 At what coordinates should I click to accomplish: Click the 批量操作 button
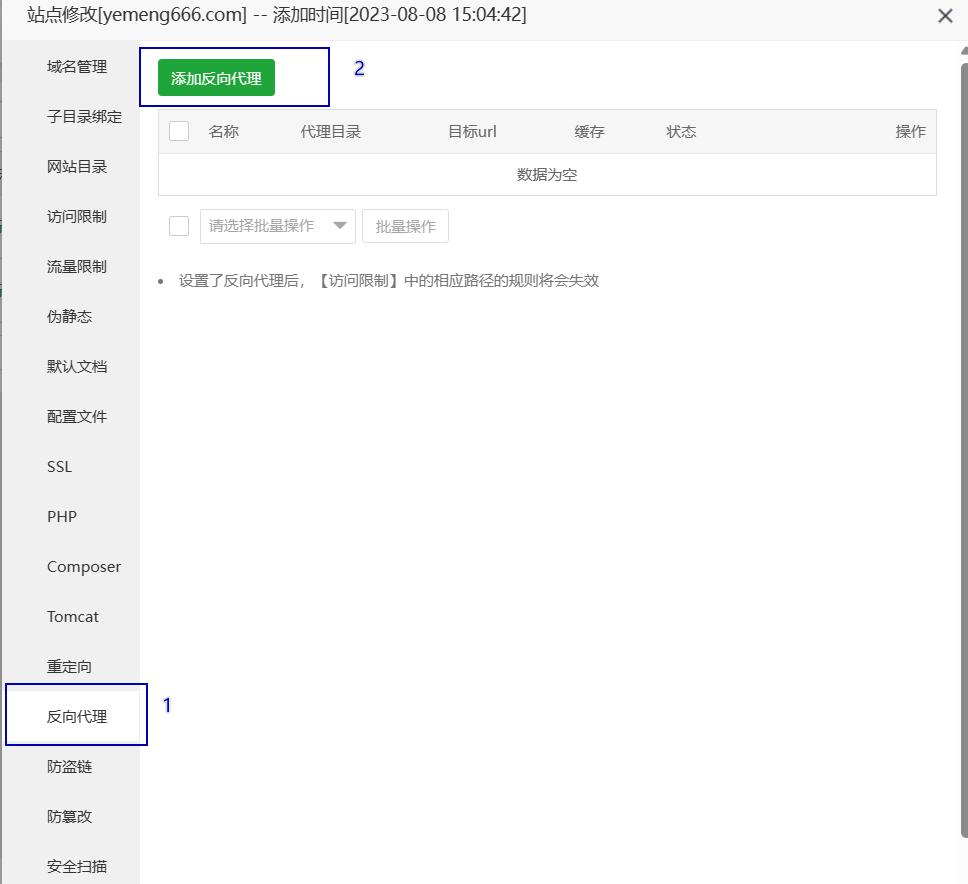pos(405,226)
